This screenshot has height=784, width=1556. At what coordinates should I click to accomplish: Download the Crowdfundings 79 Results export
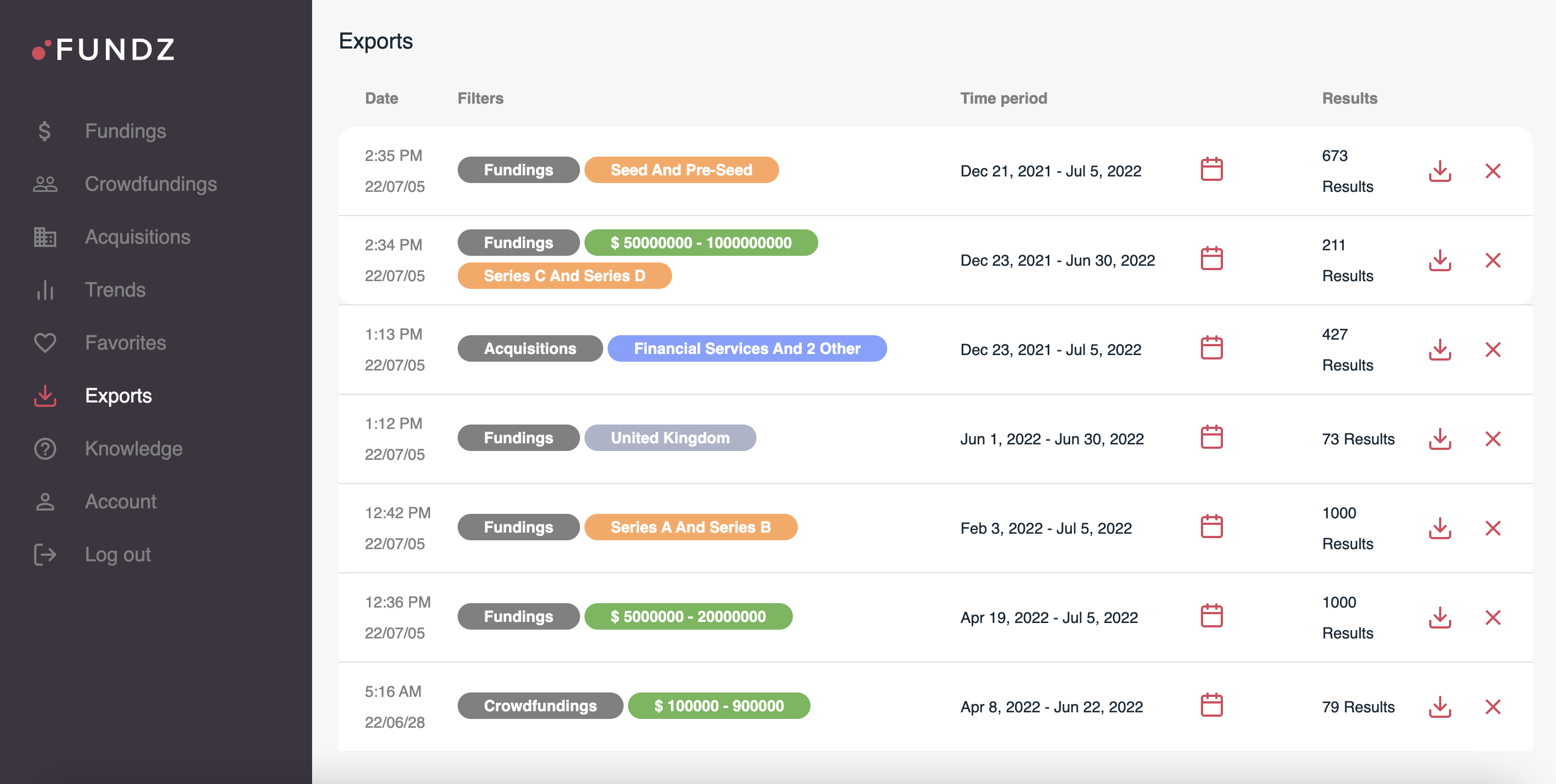1440,707
